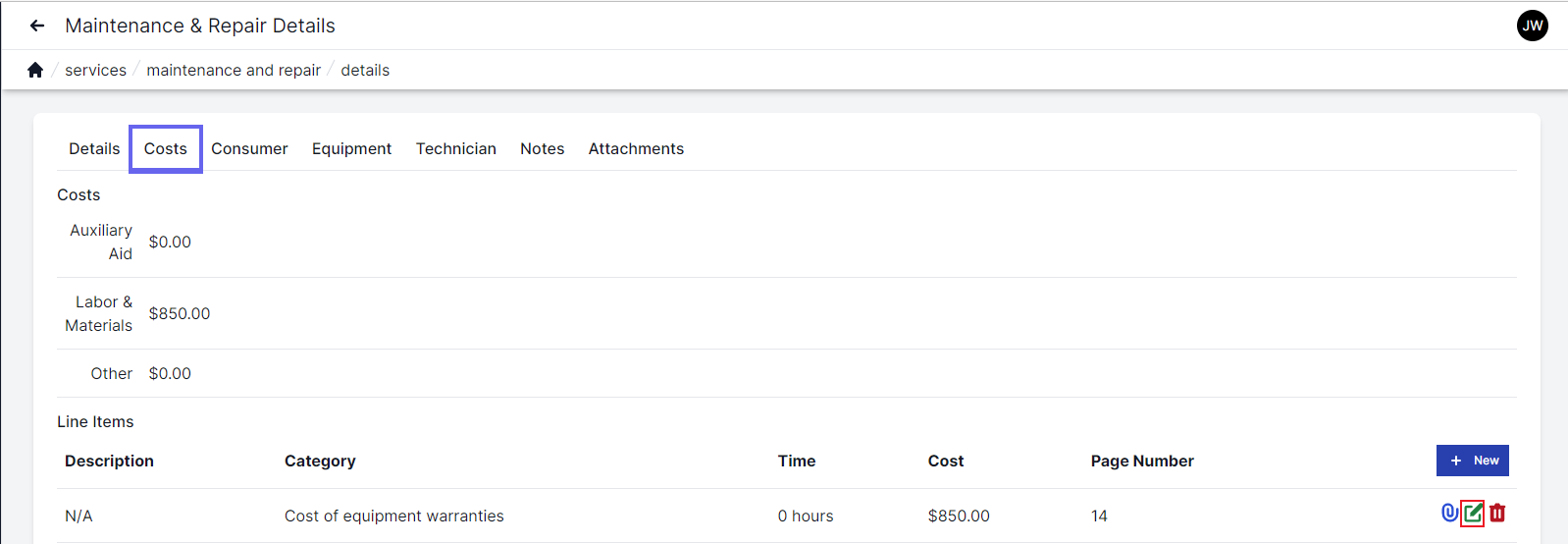Viewport: 1568px width, 544px height.
Task: Click the Category column header
Action: pos(320,461)
